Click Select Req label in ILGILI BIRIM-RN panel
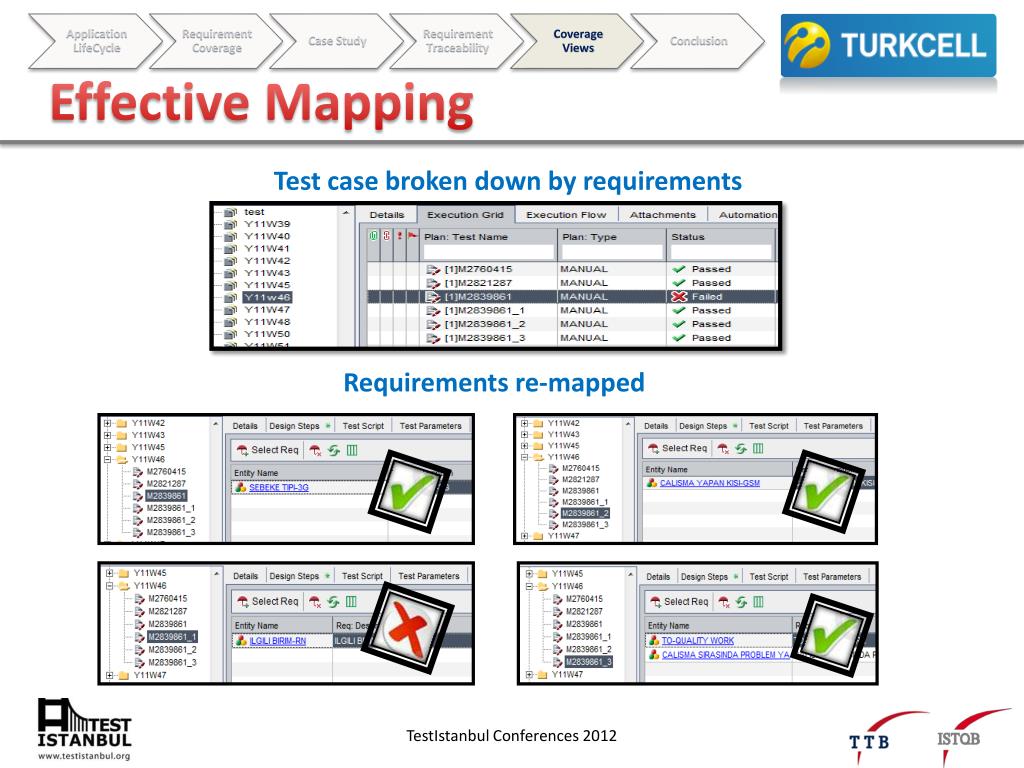The width and height of the screenshot is (1024, 768). 275,601
